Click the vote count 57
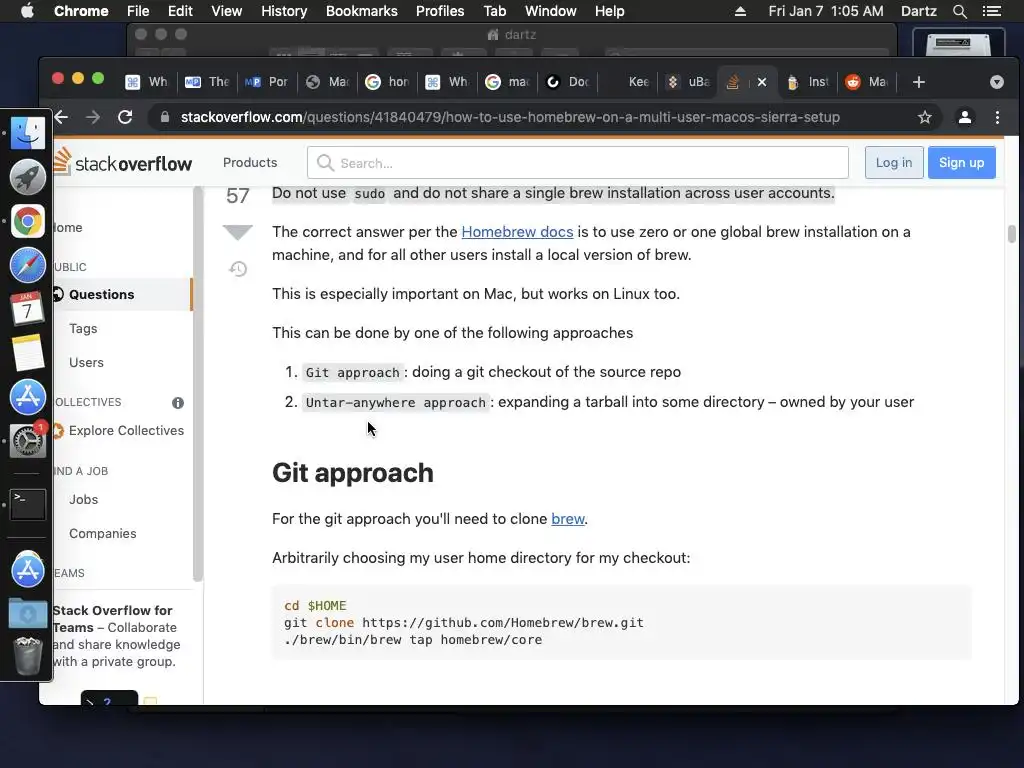The image size is (1024, 768). click(238, 195)
